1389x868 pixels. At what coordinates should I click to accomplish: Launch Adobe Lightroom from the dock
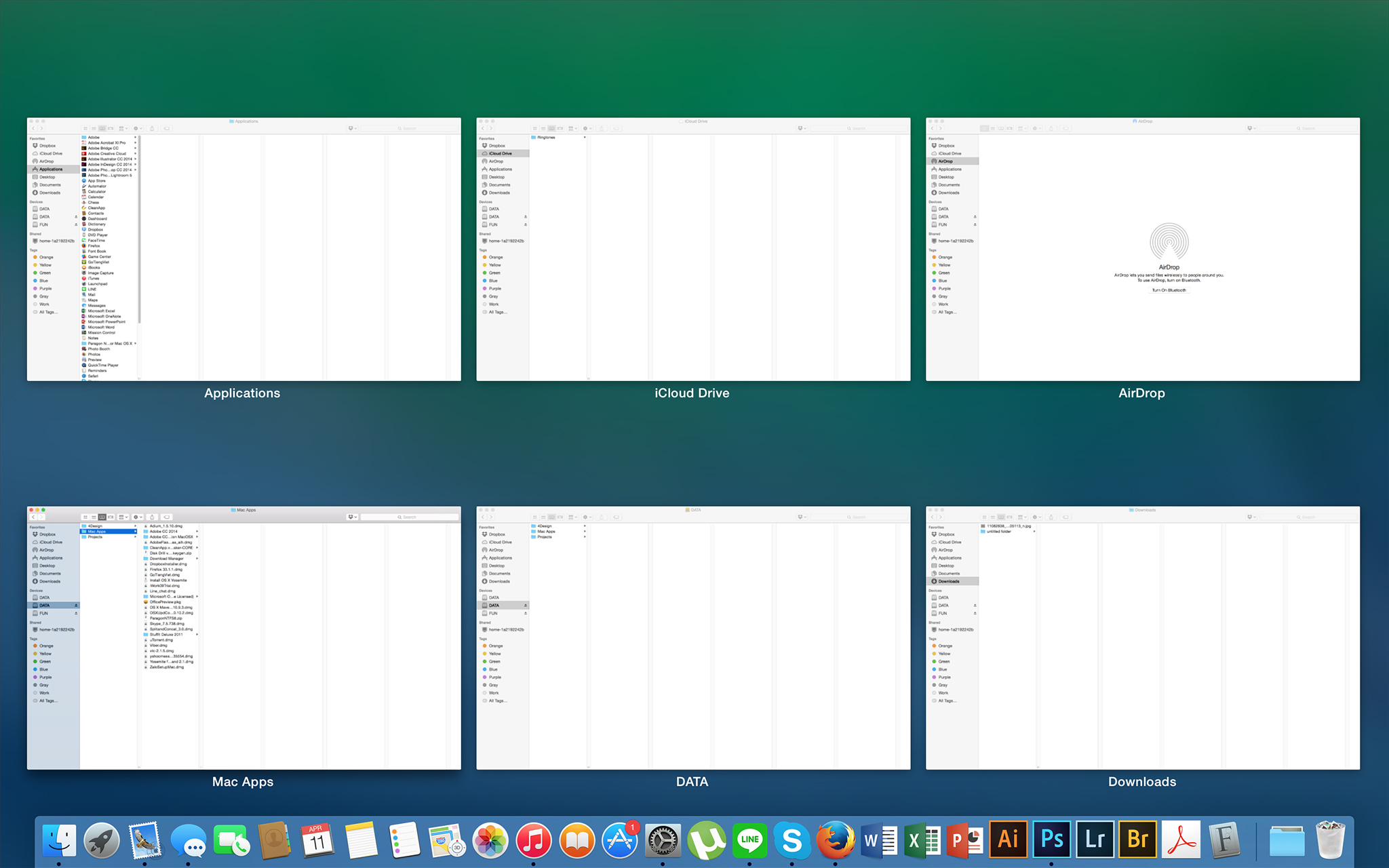[1094, 840]
